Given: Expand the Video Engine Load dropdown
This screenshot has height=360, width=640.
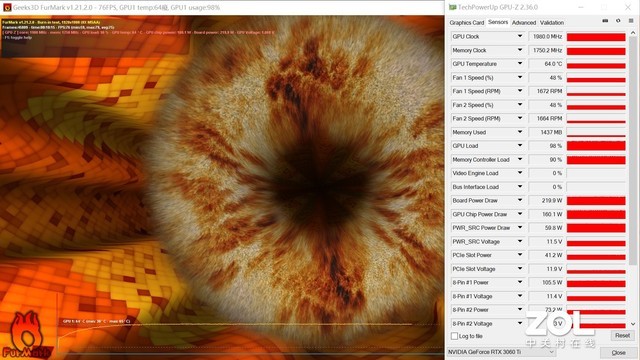Looking at the screenshot, I should click(520, 173).
